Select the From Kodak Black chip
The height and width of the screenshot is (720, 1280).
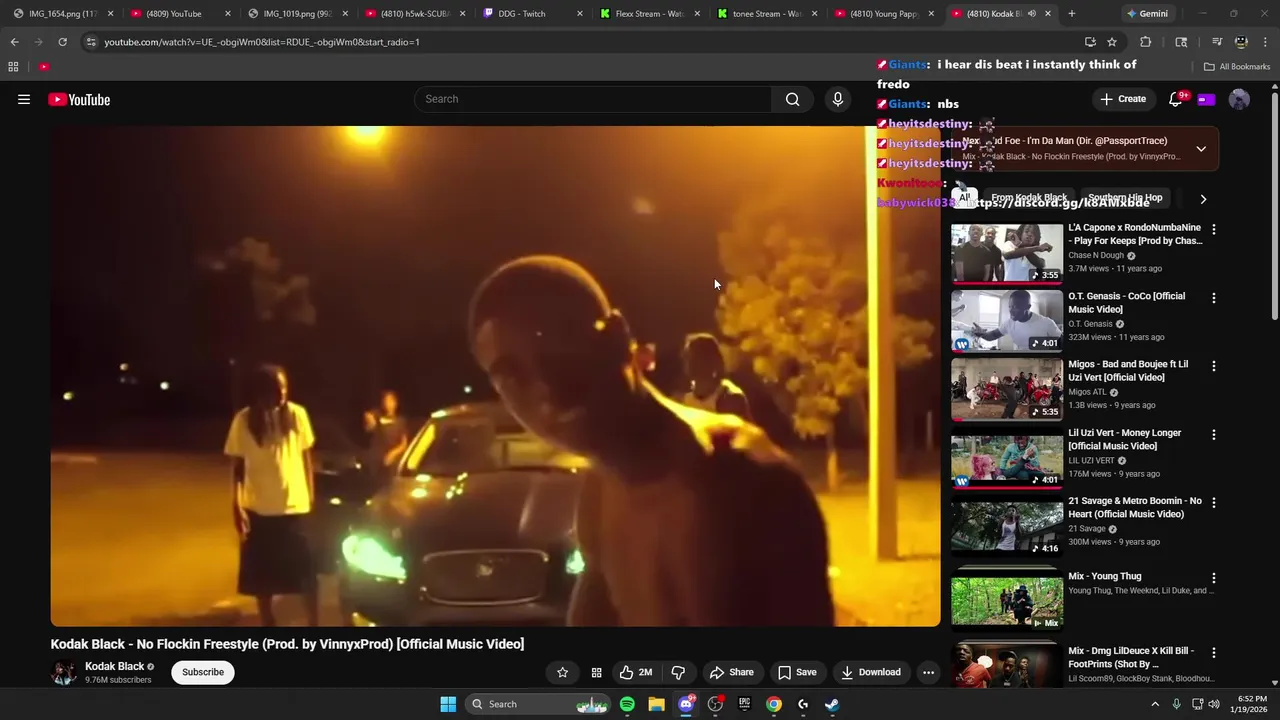click(x=1028, y=198)
